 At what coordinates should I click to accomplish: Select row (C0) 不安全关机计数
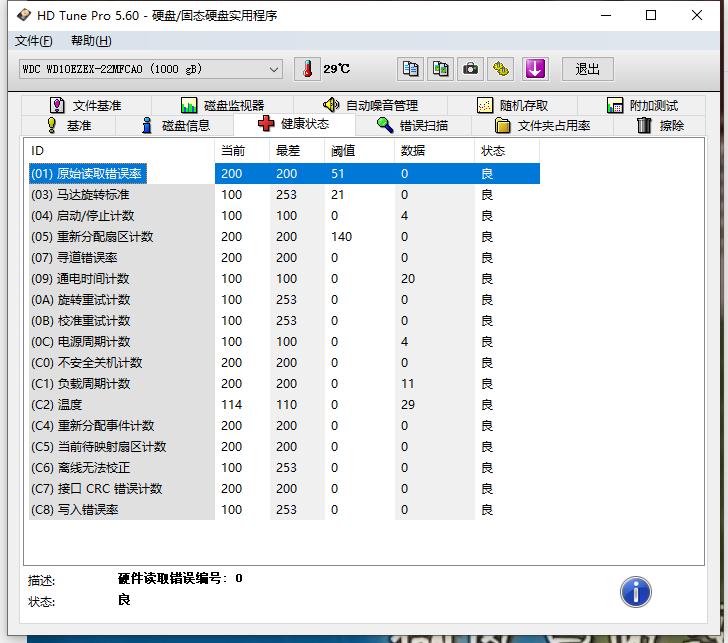click(x=284, y=363)
